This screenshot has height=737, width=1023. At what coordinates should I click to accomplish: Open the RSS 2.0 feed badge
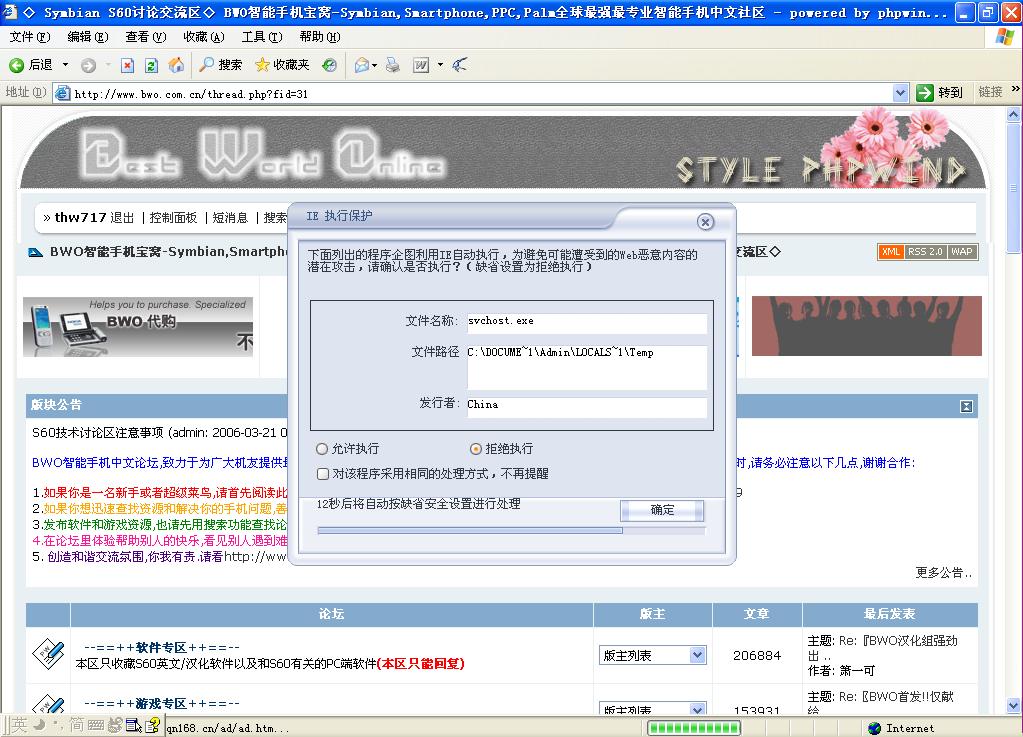point(925,252)
